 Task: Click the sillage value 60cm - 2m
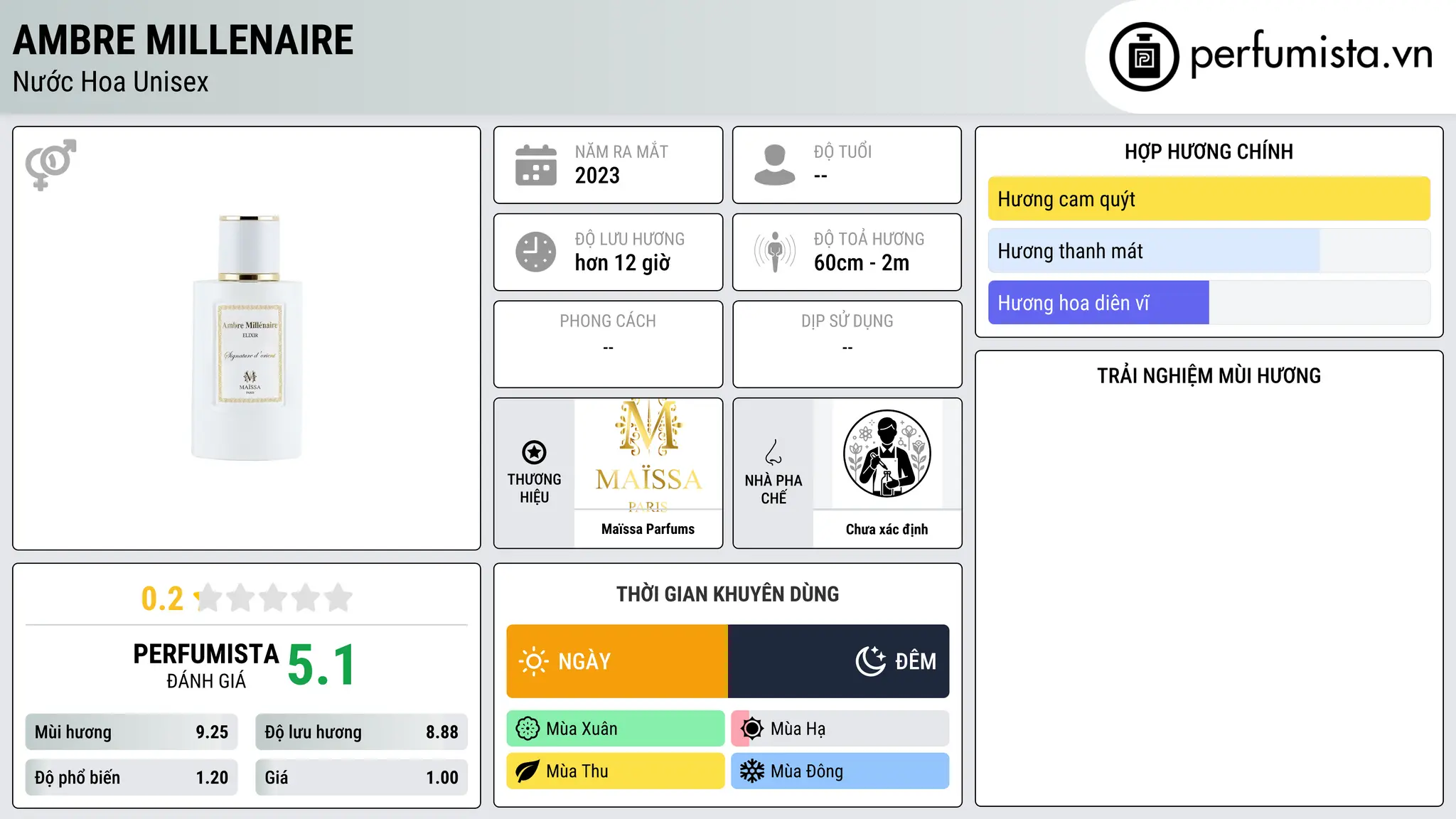(x=862, y=263)
